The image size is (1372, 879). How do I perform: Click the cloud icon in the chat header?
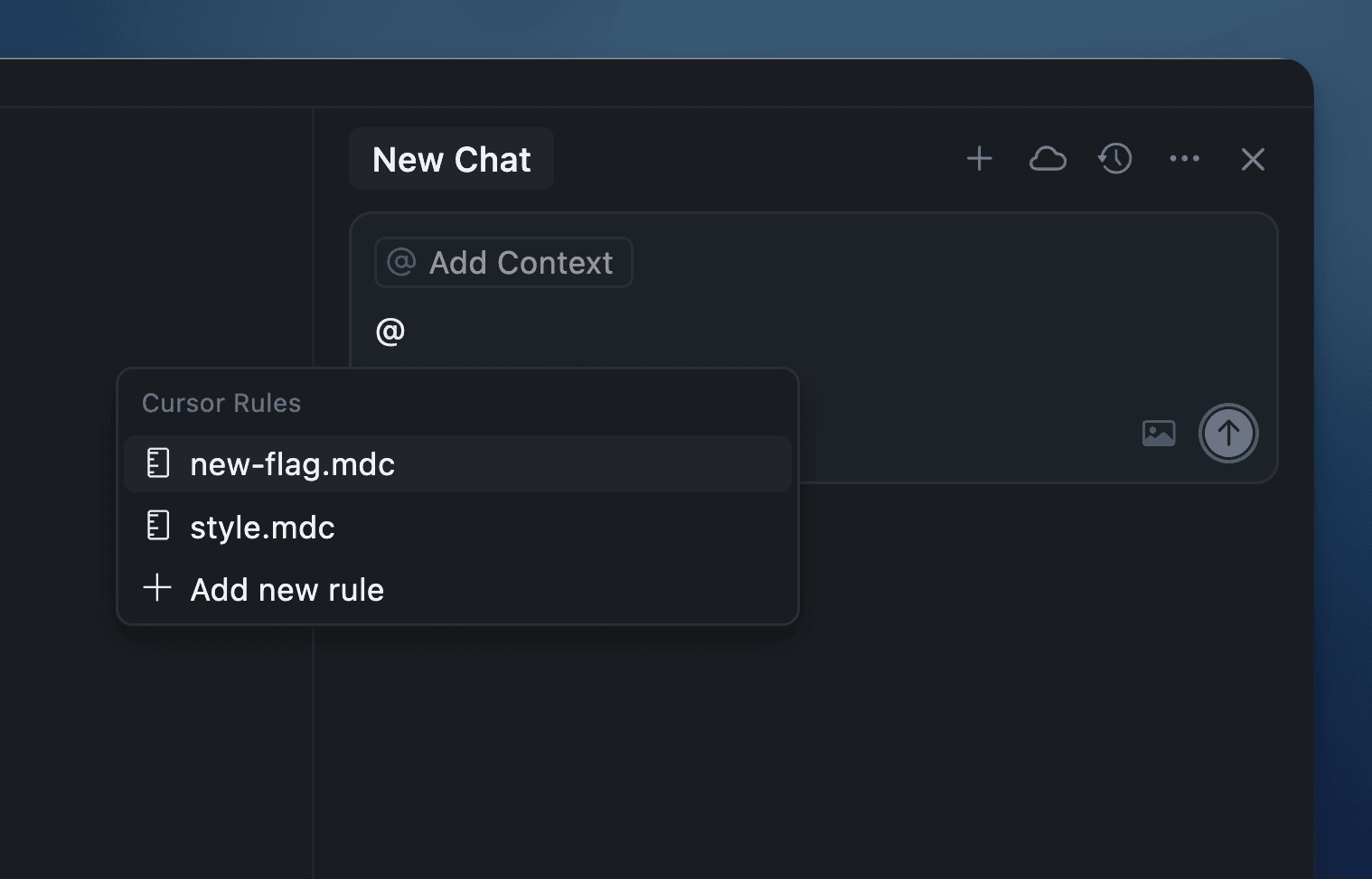click(1048, 160)
